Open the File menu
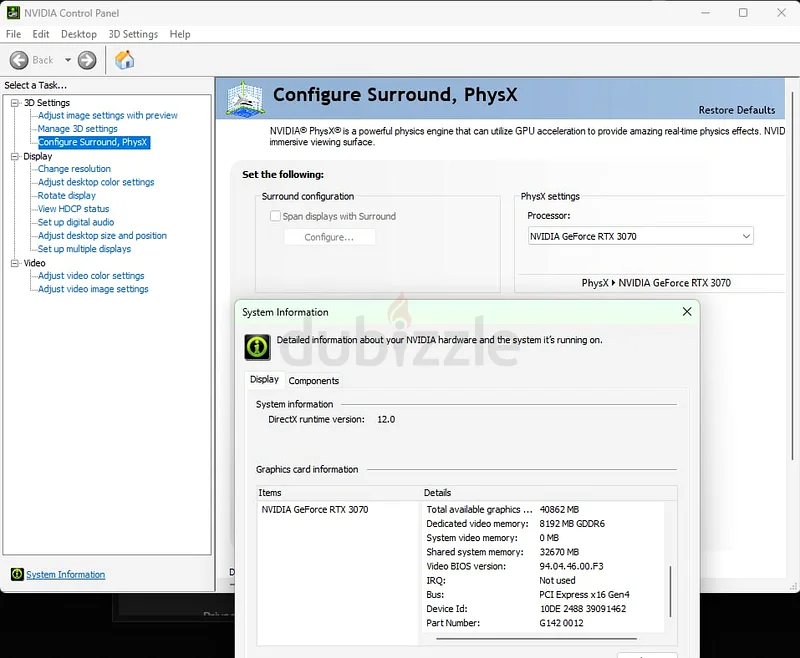This screenshot has height=658, width=800. point(13,34)
